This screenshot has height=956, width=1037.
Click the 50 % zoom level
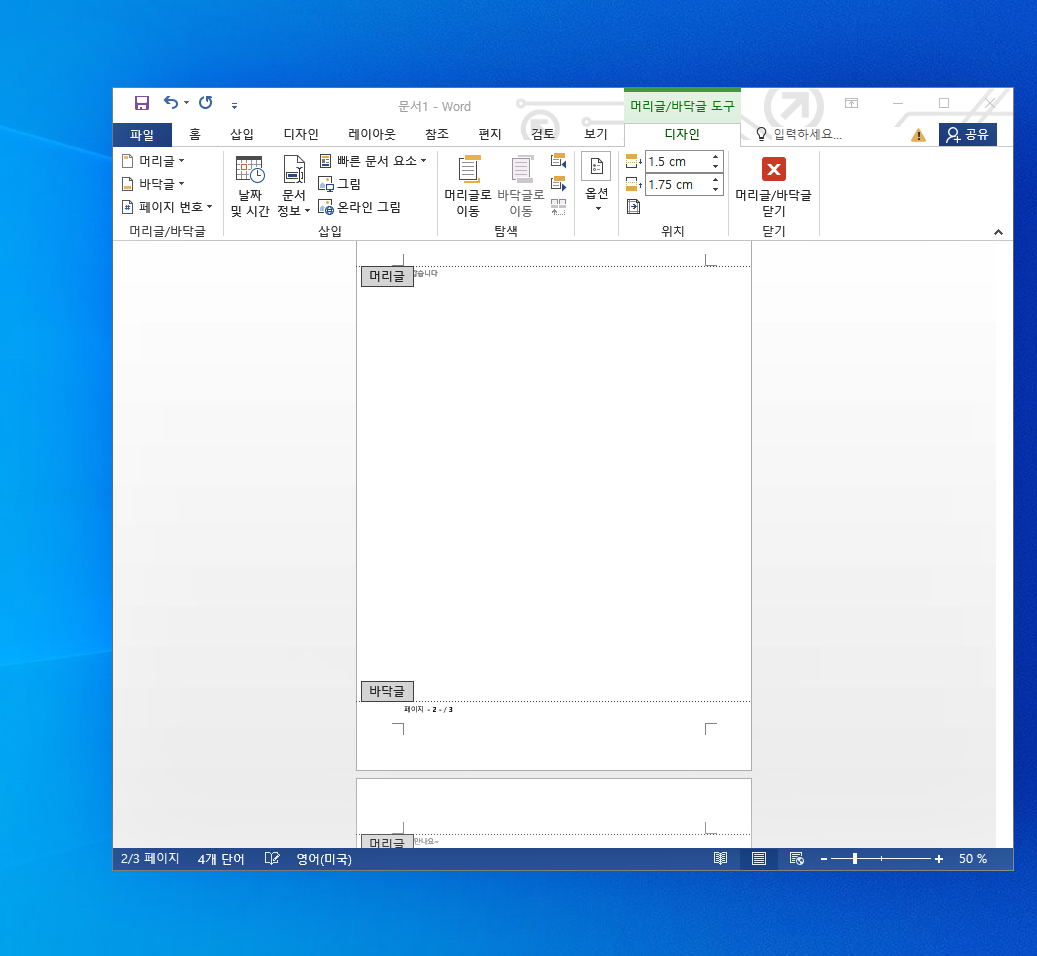972,859
